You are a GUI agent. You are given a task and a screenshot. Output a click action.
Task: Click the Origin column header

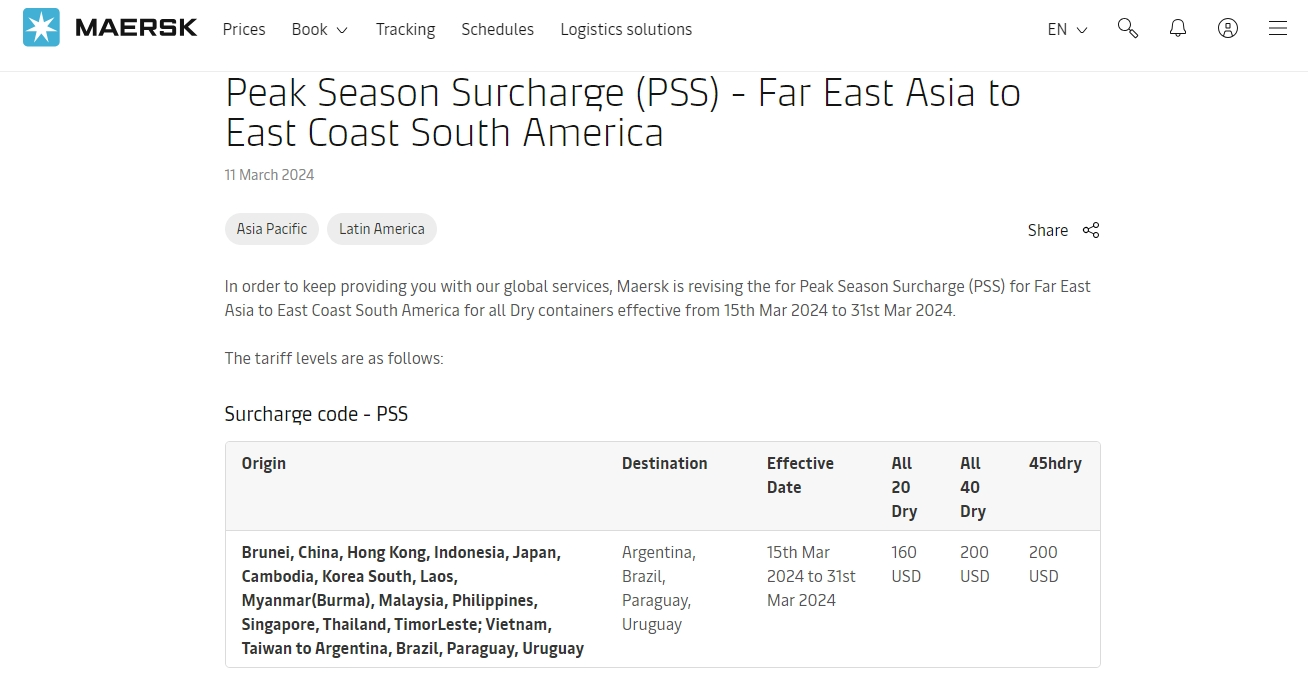point(264,463)
